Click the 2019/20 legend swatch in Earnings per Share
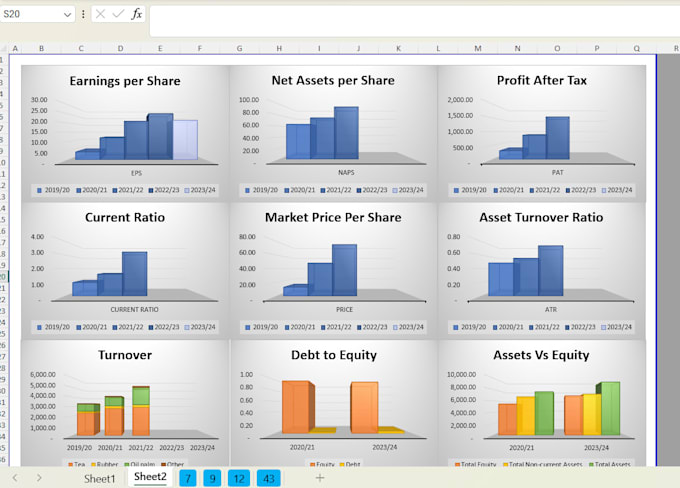Viewport: 680px width, 488px height. [40, 190]
